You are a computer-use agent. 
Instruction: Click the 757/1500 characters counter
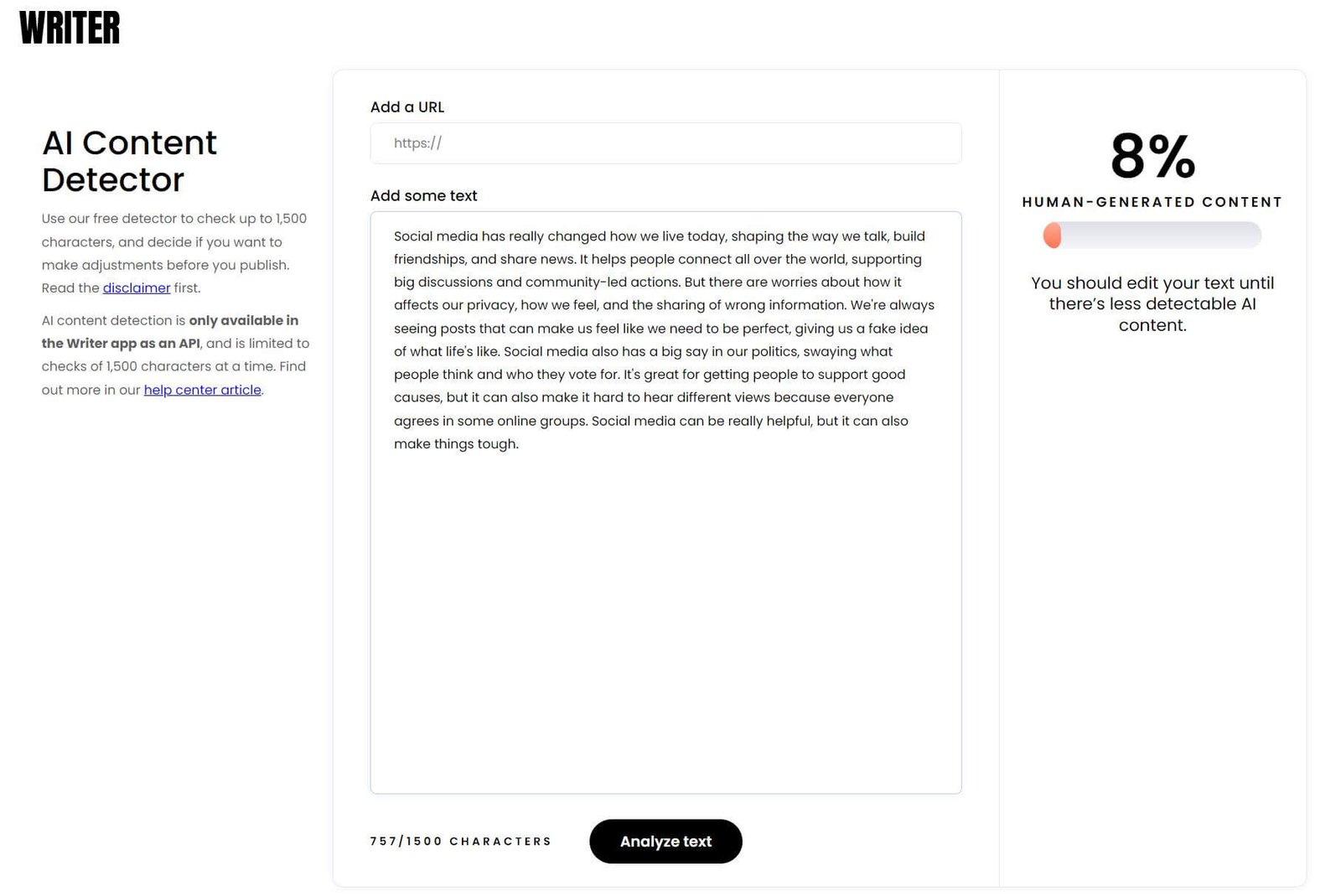tap(460, 842)
